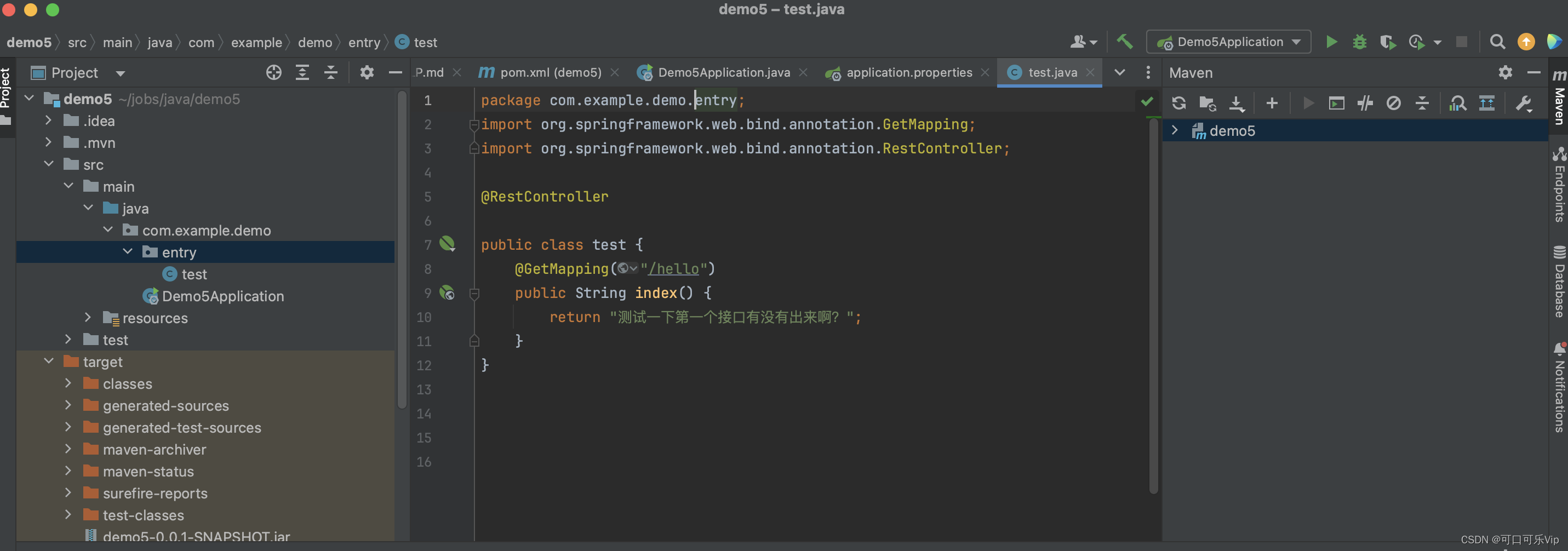Toggle the fold marker on the import lines
The height and width of the screenshot is (551, 1568).
(473, 125)
